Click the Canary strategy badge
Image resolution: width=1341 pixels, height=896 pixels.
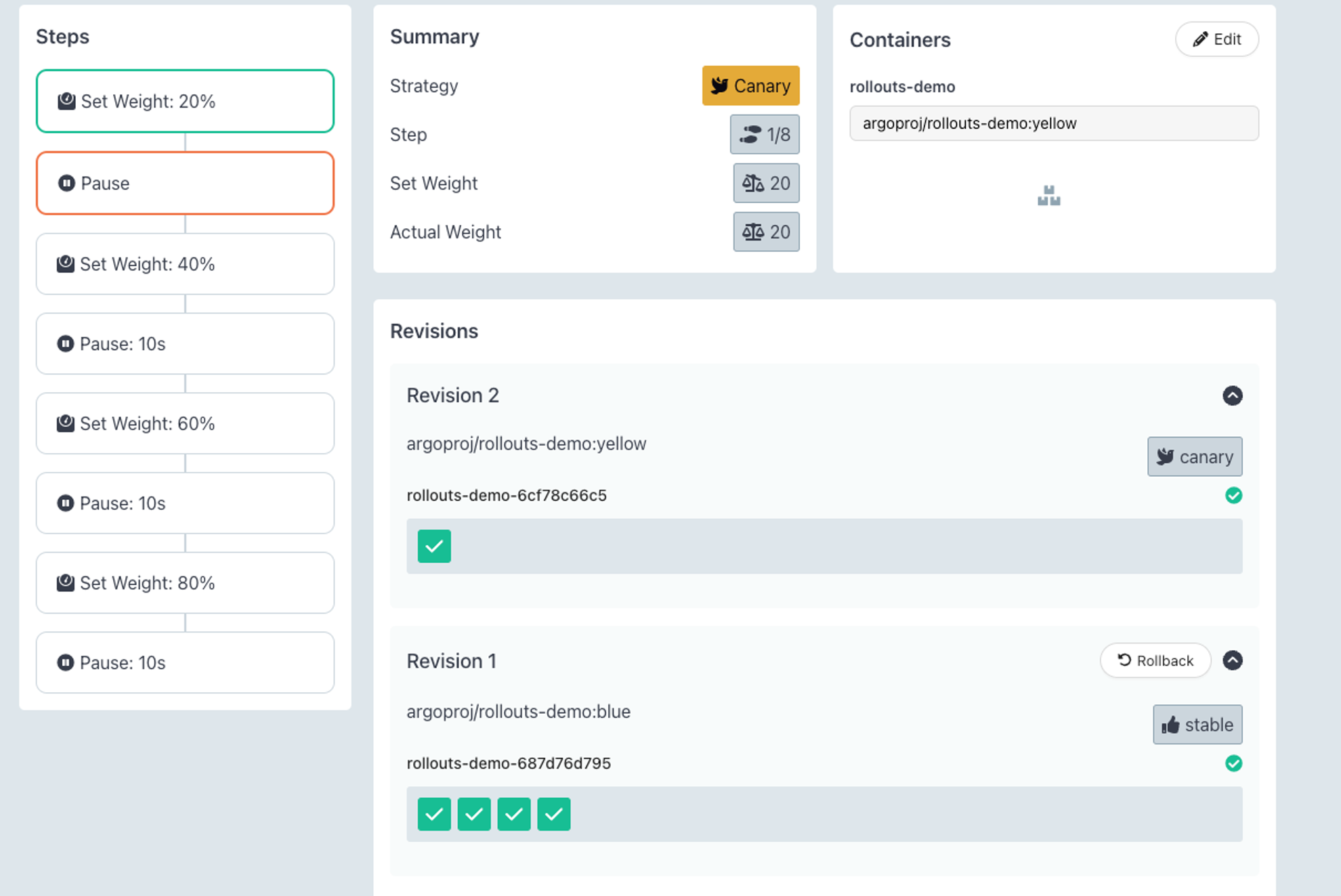pyautogui.click(x=750, y=85)
